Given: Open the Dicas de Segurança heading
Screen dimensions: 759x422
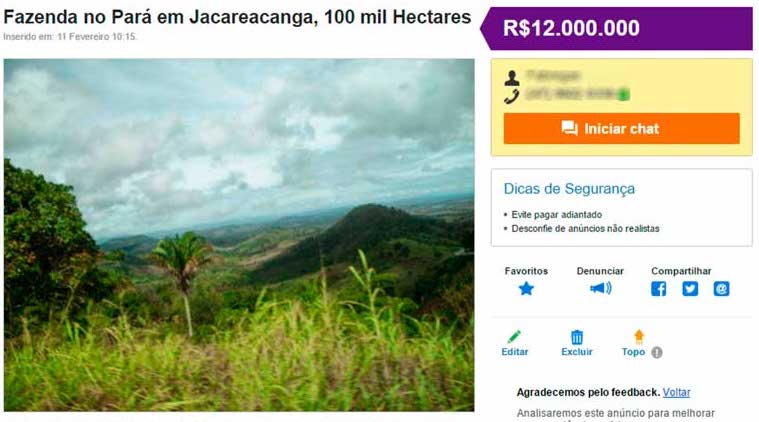Looking at the screenshot, I should click(569, 189).
